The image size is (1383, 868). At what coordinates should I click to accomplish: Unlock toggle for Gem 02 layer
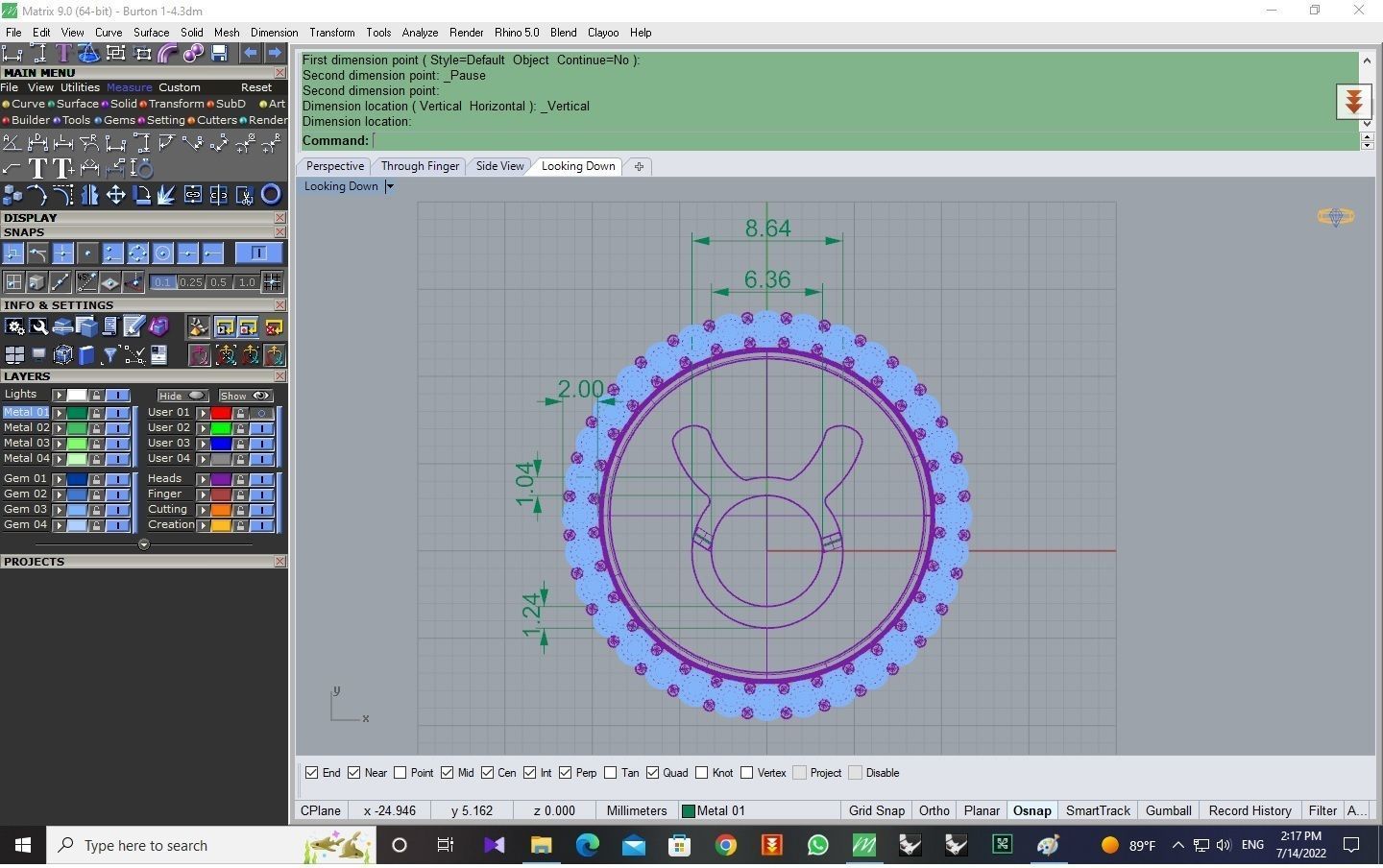[96, 494]
